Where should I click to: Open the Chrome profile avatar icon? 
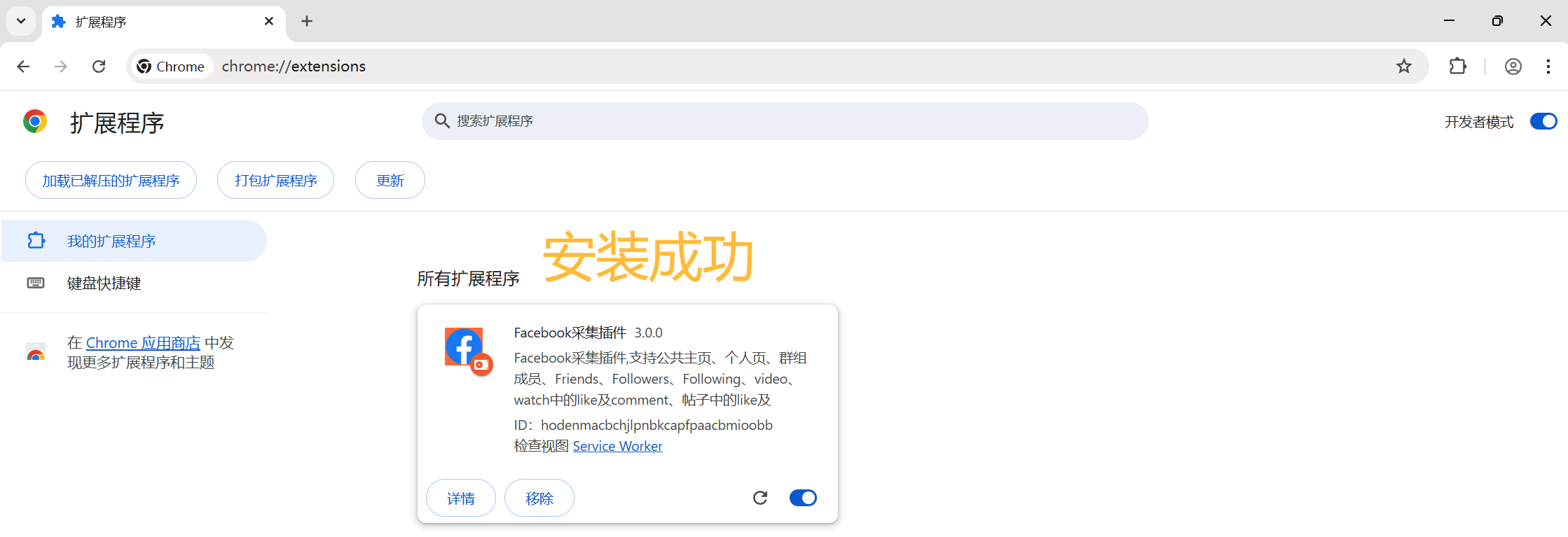[x=1513, y=67]
